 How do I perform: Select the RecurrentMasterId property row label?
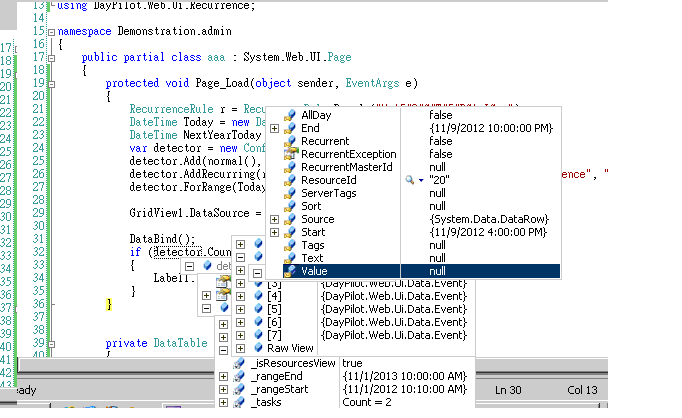point(347,167)
